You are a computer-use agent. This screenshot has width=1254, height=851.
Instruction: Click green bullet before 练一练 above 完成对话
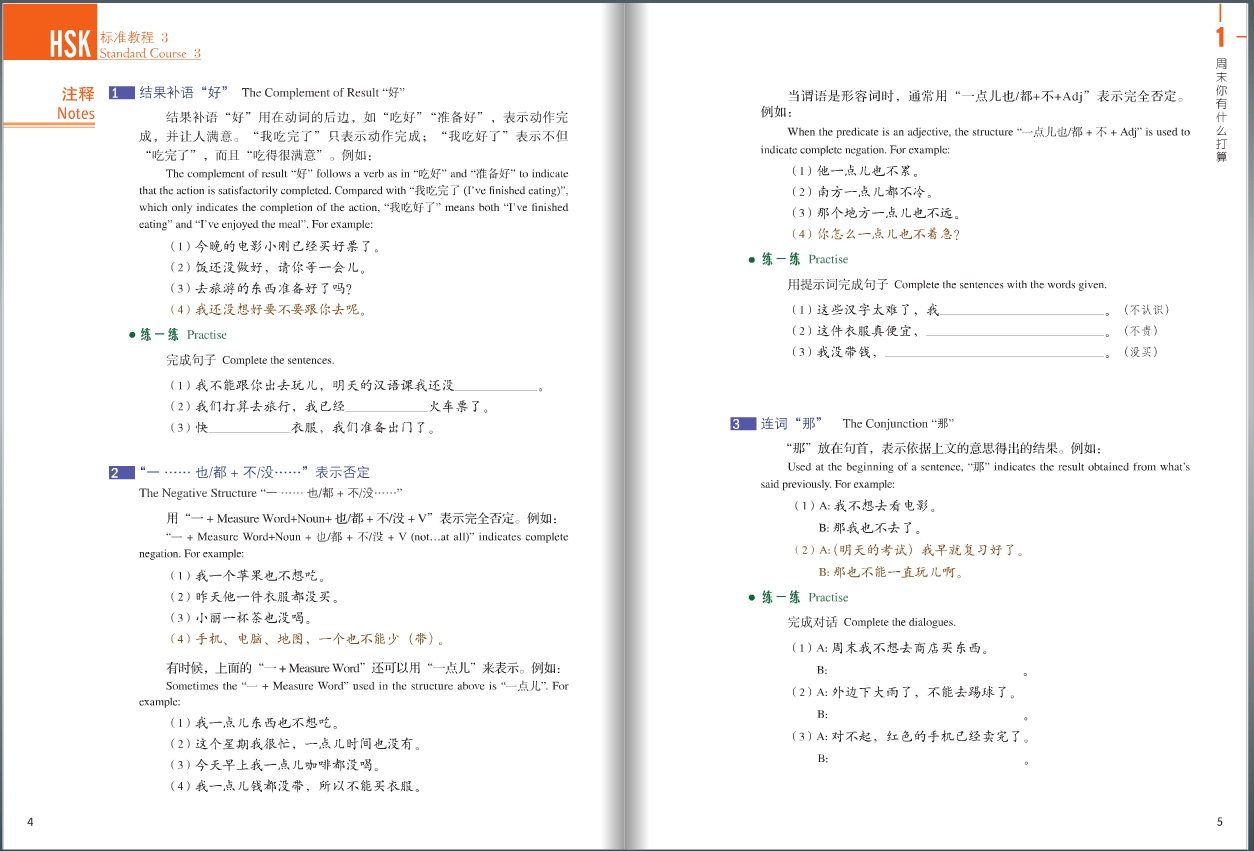[752, 598]
